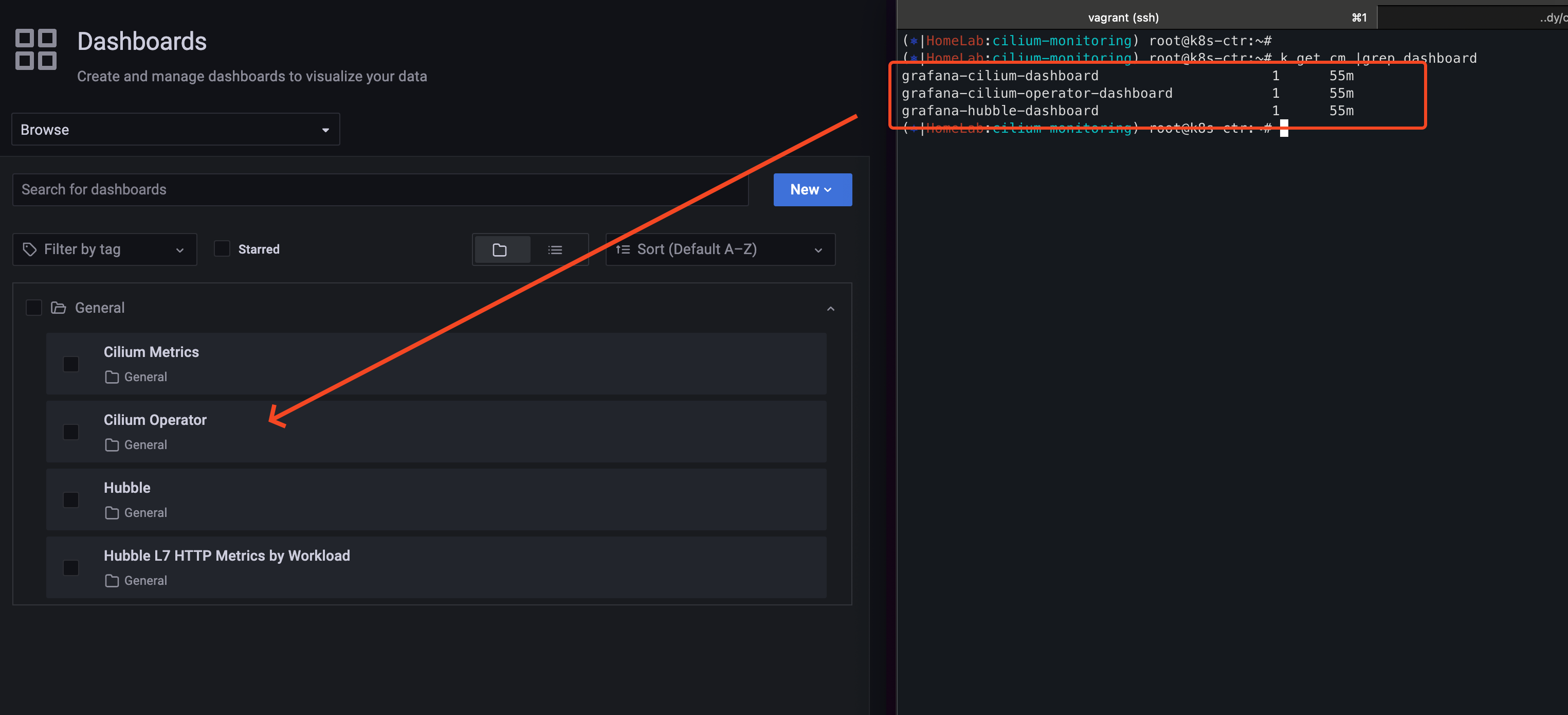Click the tag icon in Filter by tag

tap(29, 249)
